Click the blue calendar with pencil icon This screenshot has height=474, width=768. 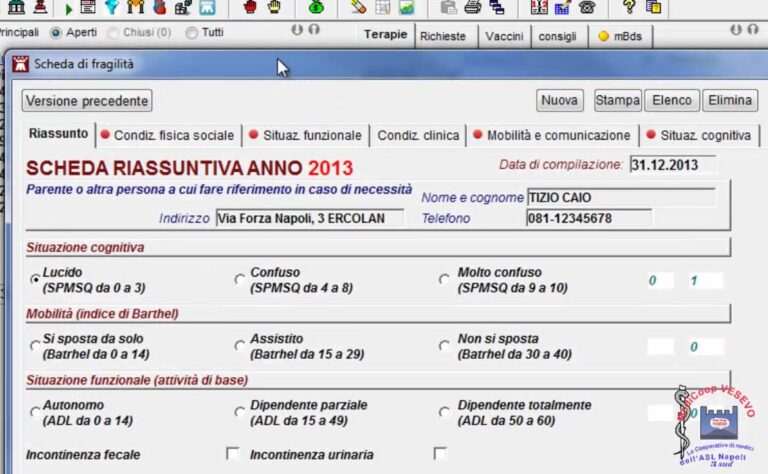[x=562, y=7]
